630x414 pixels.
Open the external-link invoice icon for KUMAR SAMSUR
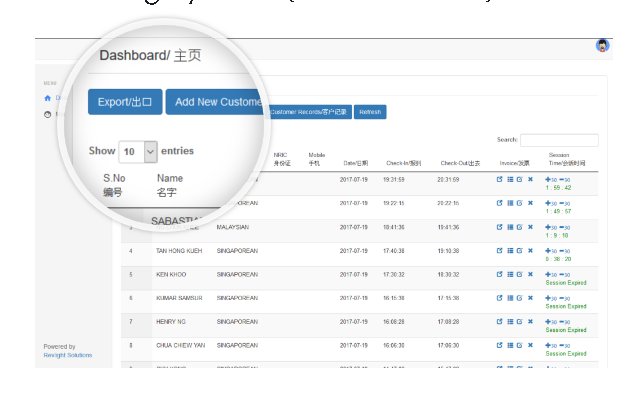[499, 298]
